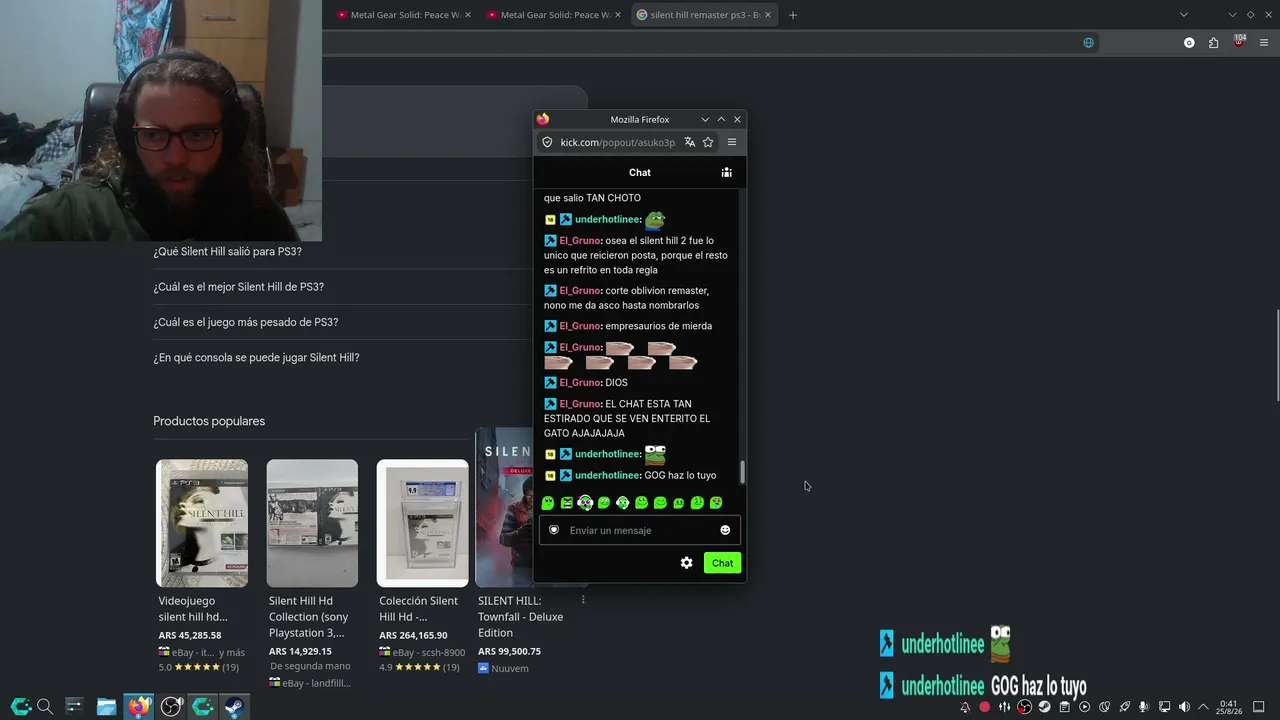1280x720 pixels.
Task: Click username El_Gruno beside 'DIOS' message
Action: coord(580,383)
